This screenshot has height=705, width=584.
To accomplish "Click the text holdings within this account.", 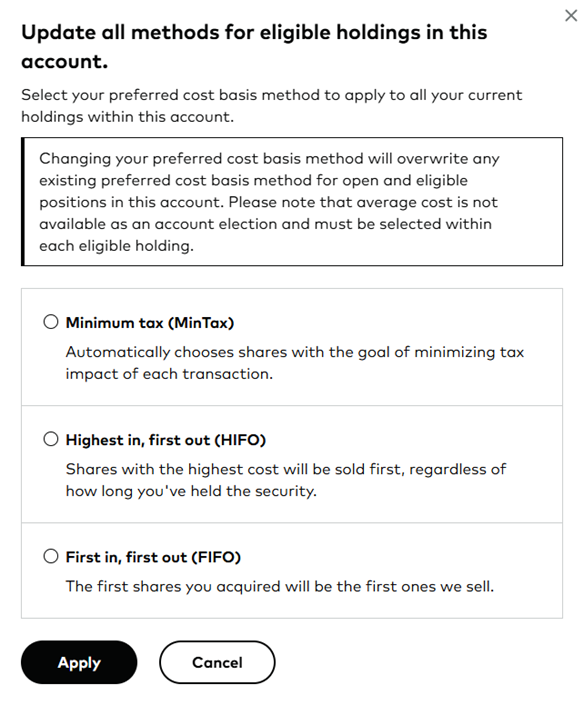I will [x=128, y=117].
